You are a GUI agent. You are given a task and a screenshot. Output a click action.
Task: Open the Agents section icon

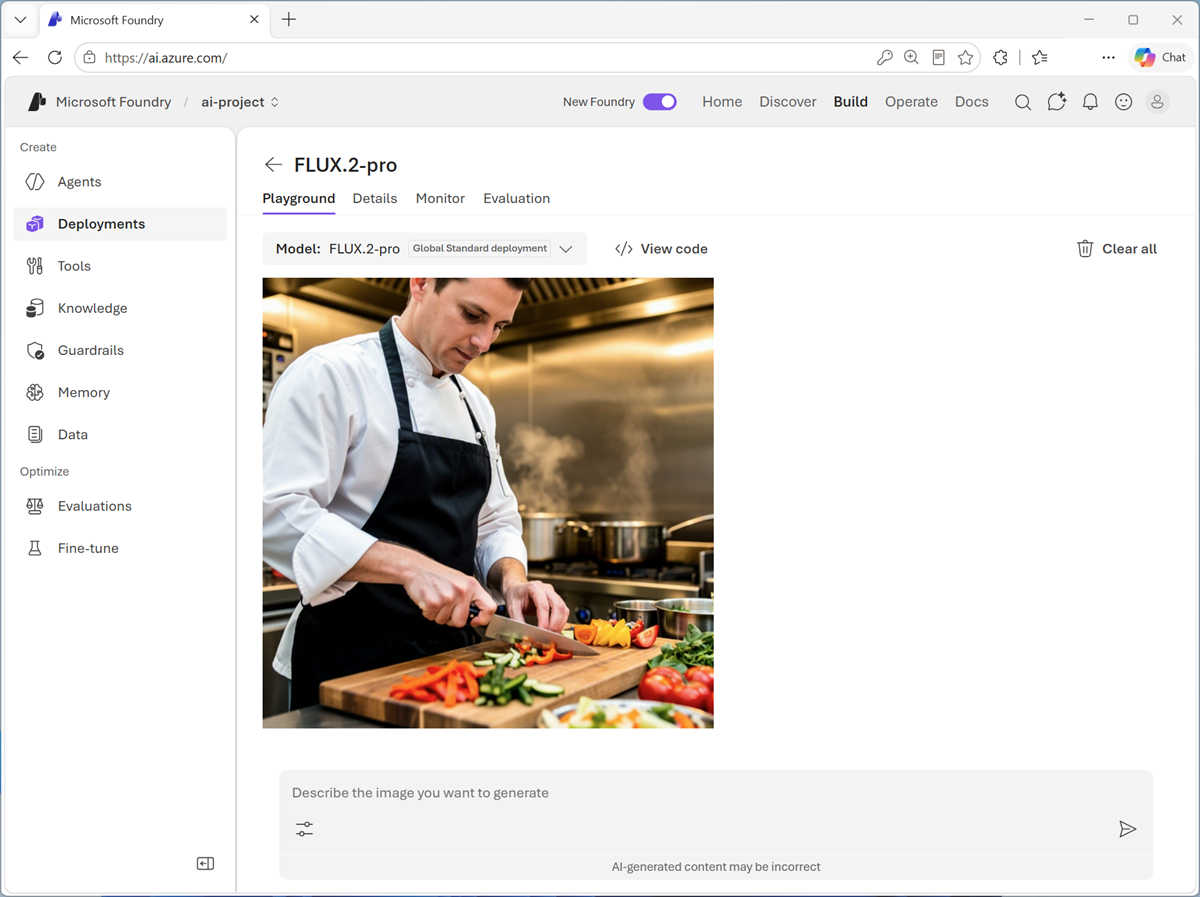35,182
